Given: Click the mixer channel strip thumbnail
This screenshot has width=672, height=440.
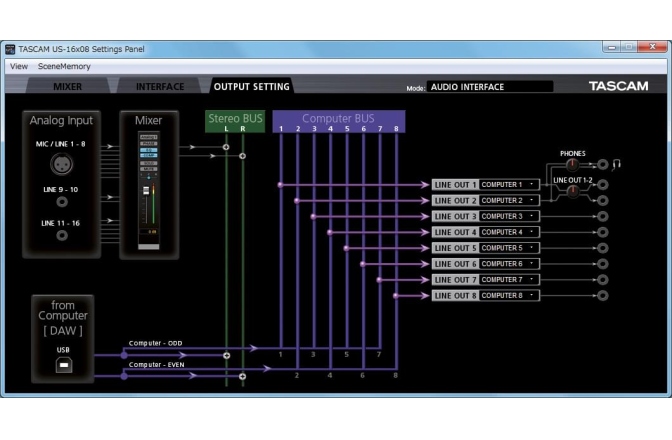Looking at the screenshot, I should [149, 190].
